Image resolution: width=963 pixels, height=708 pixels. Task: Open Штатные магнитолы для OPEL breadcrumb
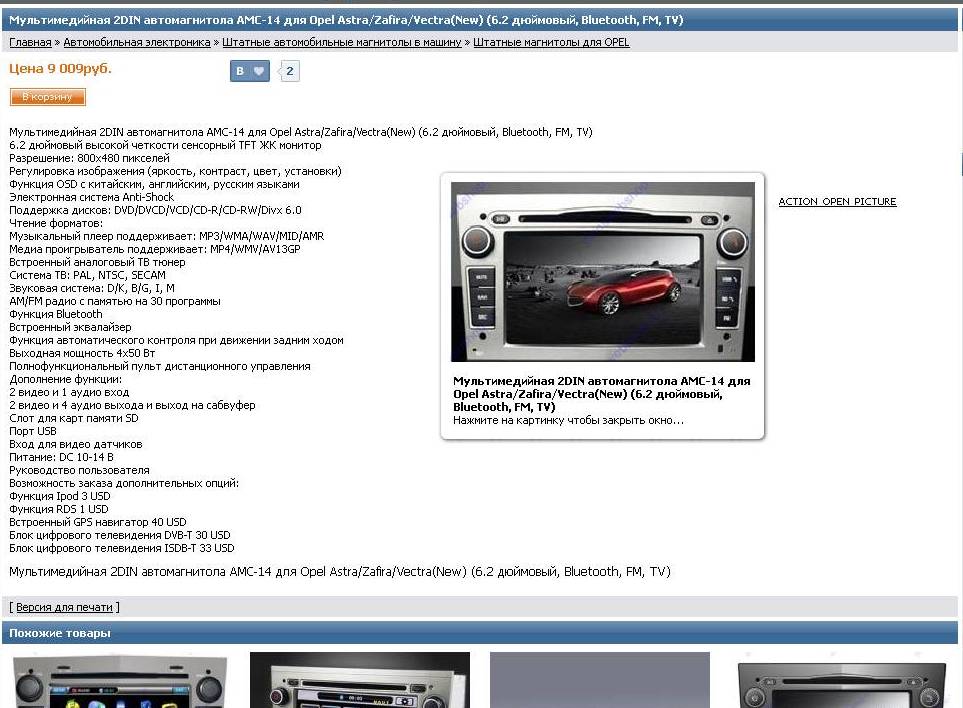click(x=551, y=43)
